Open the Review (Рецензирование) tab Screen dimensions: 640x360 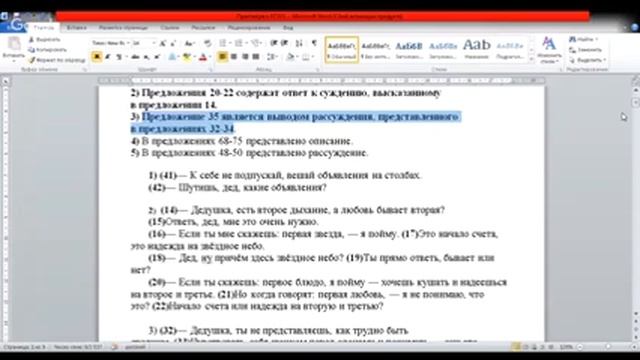click(x=249, y=28)
